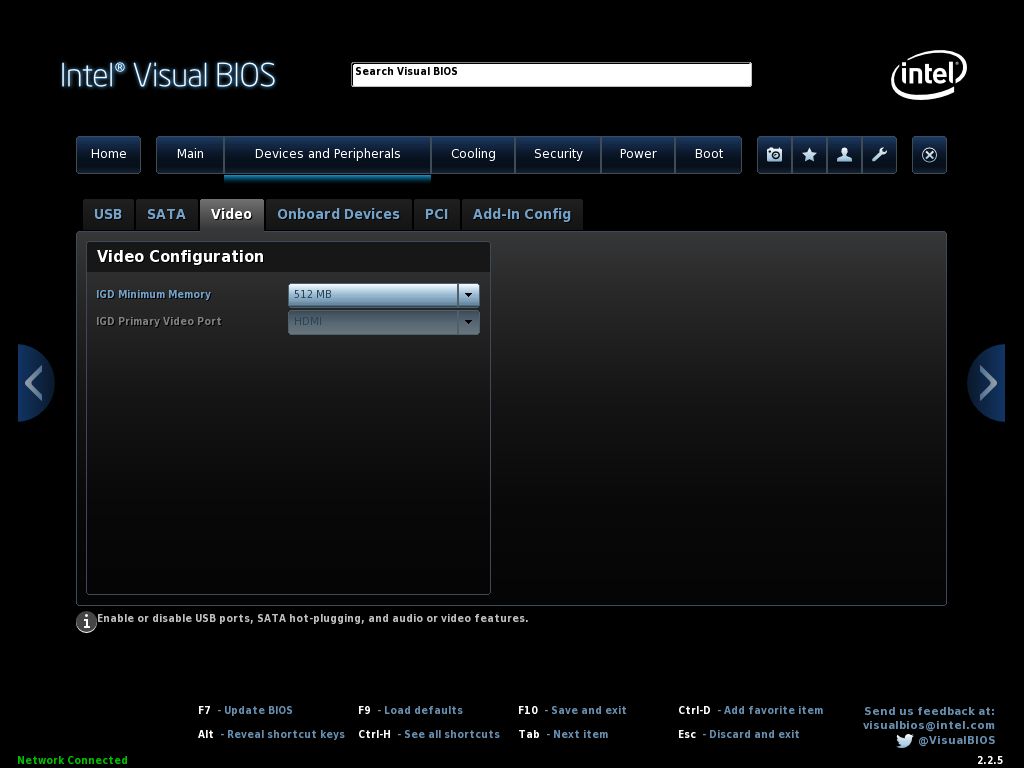Click the IGD Minimum Memory label

click(153, 295)
